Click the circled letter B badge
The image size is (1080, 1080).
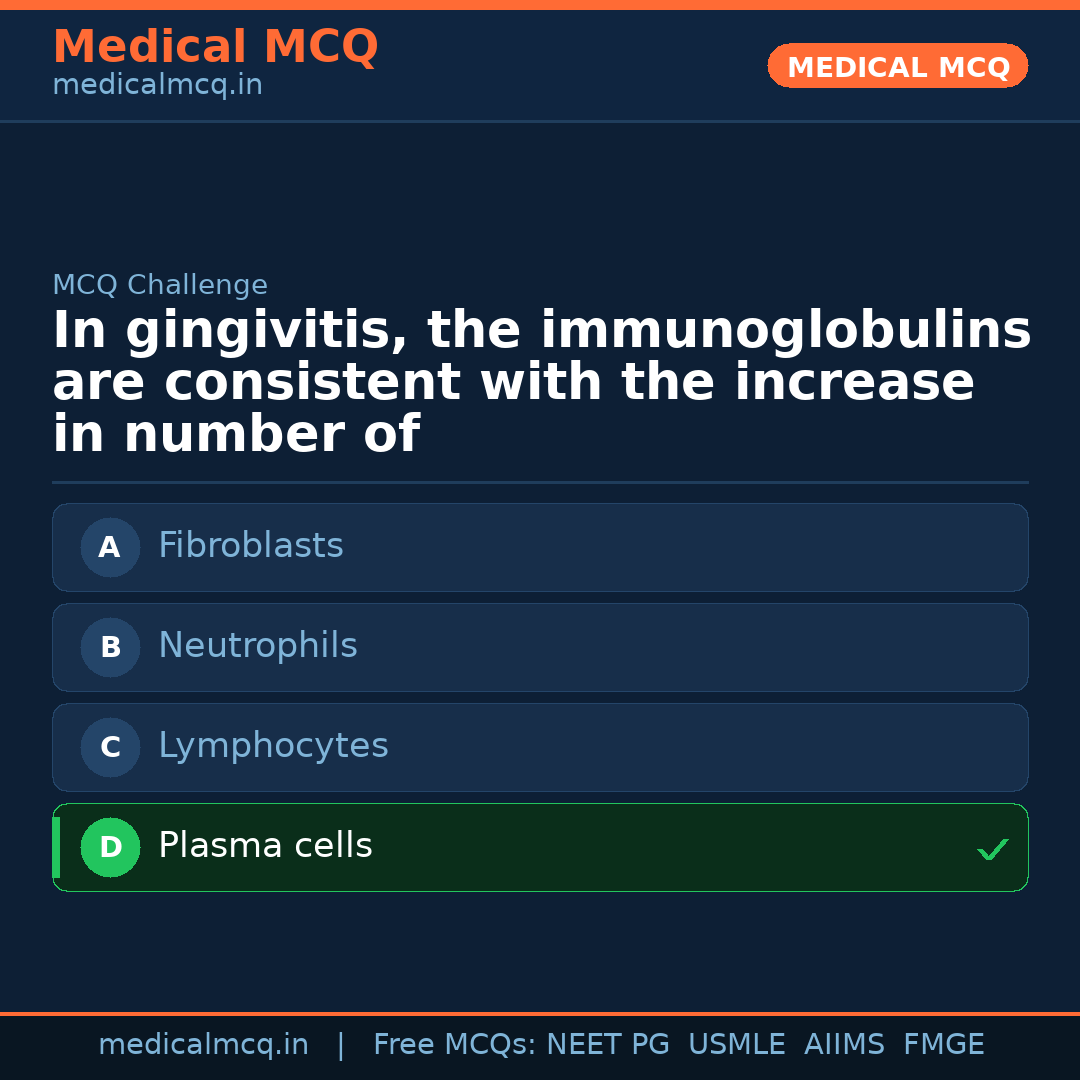110,647
